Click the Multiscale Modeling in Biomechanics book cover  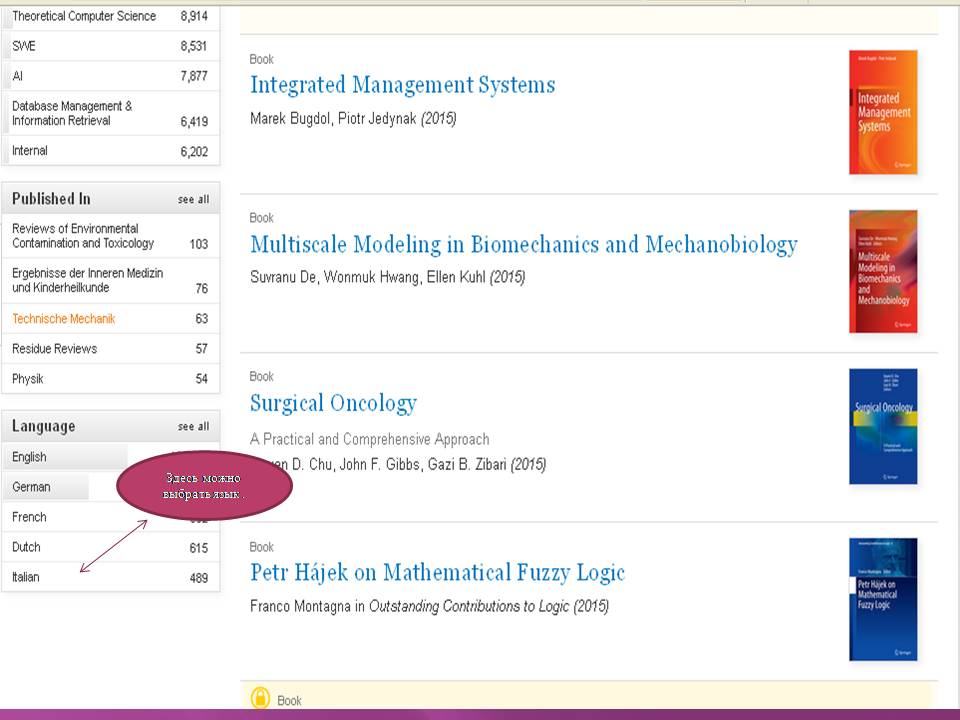[x=882, y=271]
